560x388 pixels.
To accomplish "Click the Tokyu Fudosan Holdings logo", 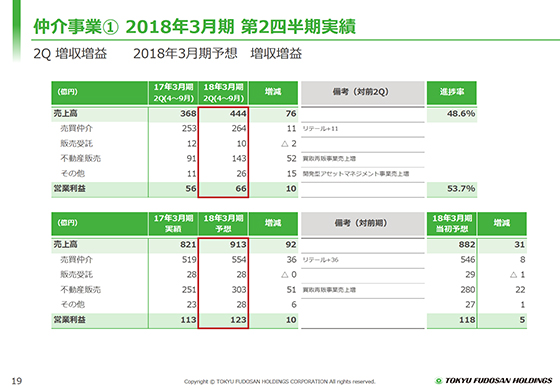I will click(493, 380).
